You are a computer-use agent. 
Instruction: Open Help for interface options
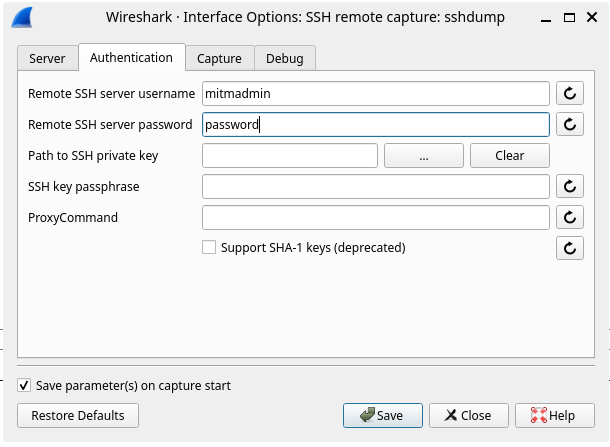pos(552,415)
